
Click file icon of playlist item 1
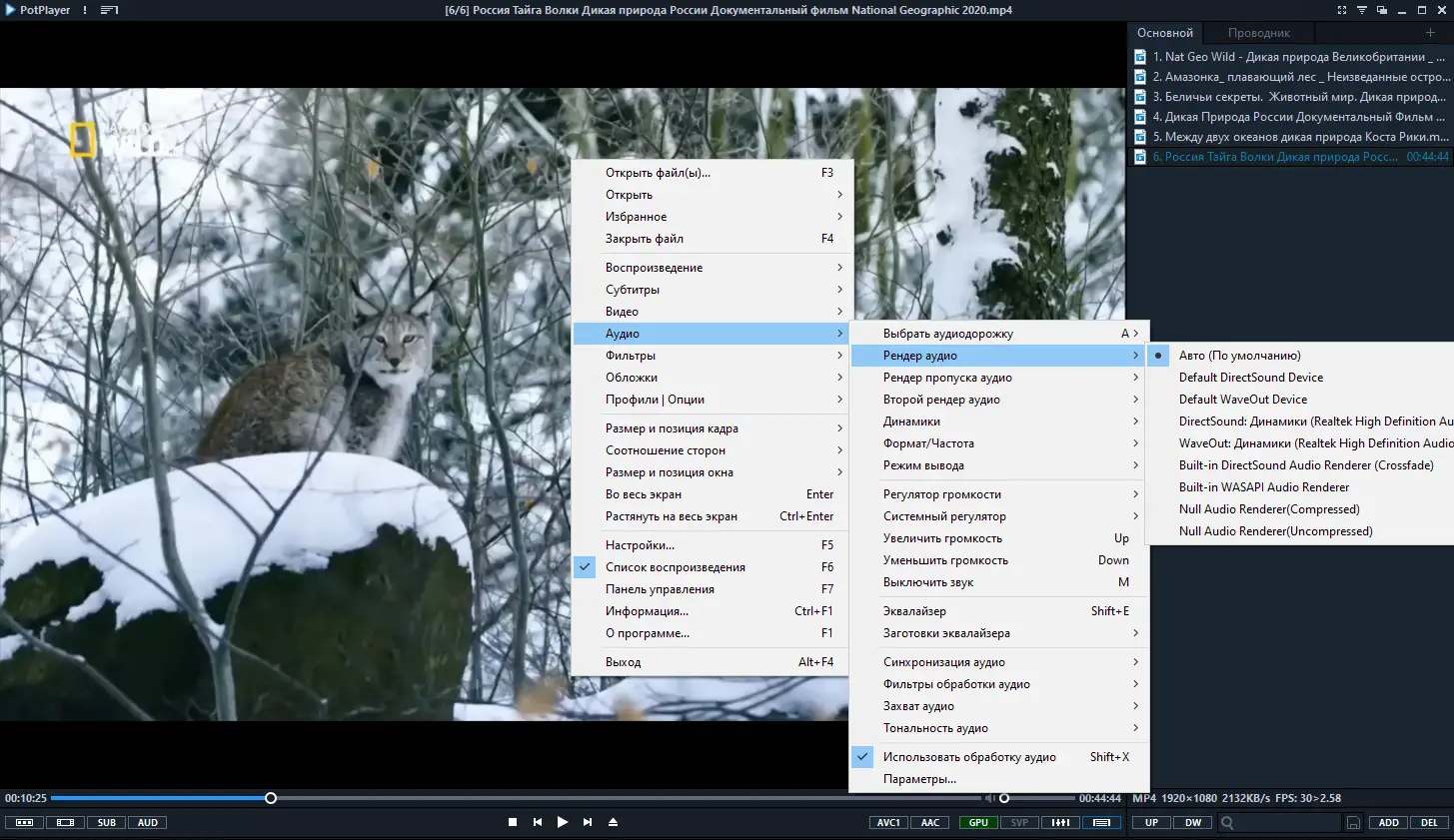pos(1140,57)
